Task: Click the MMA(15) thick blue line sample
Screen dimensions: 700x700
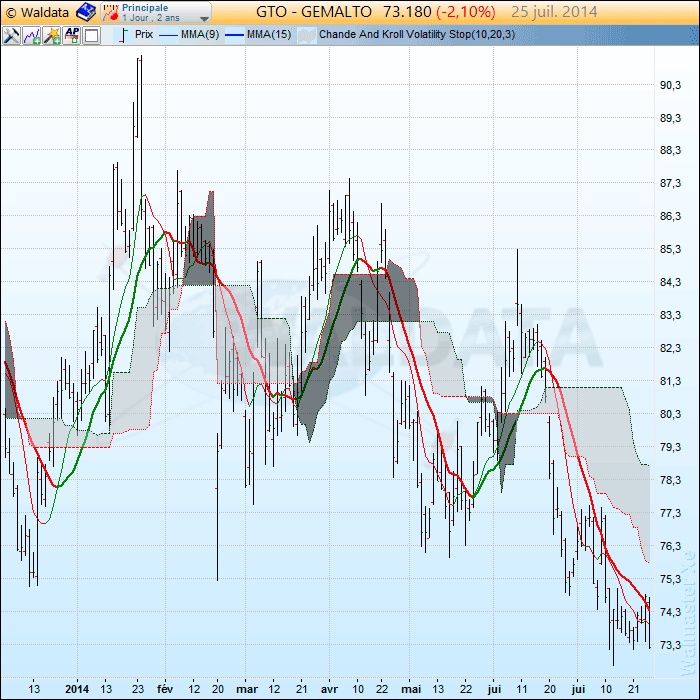Action: pyautogui.click(x=234, y=35)
